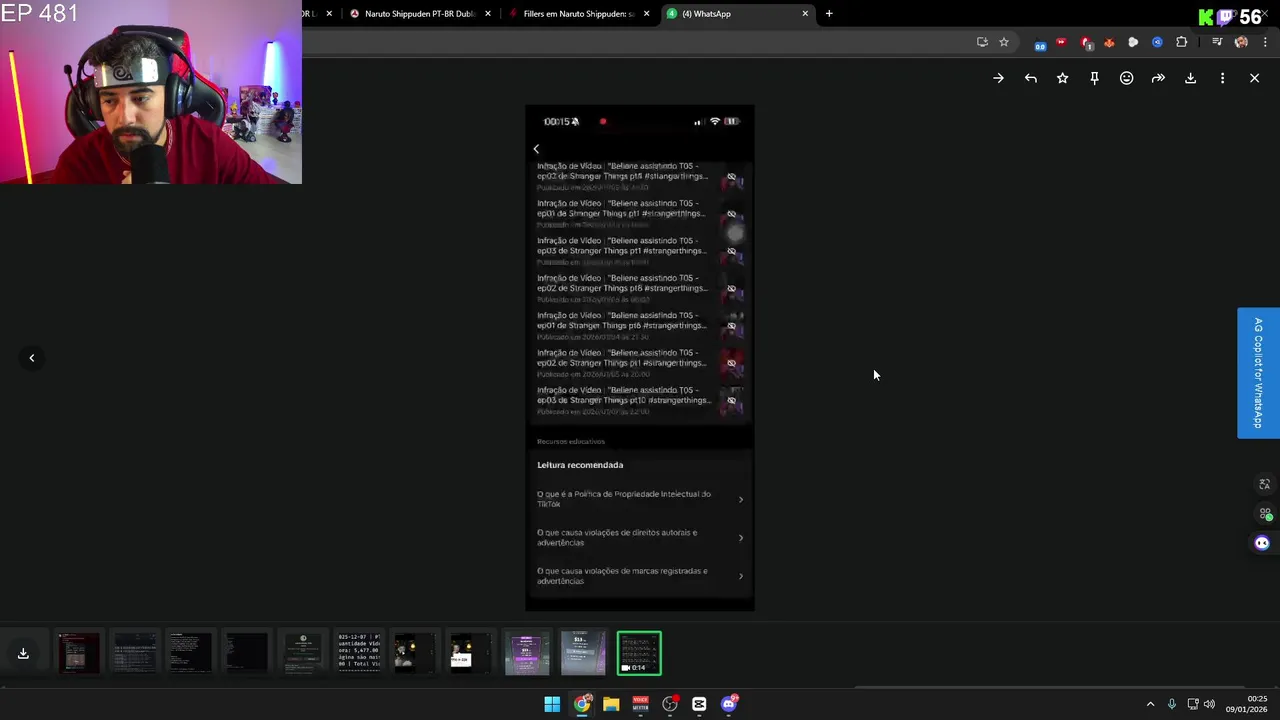
Task: Bookmark this page with star icon
Action: 1004,42
